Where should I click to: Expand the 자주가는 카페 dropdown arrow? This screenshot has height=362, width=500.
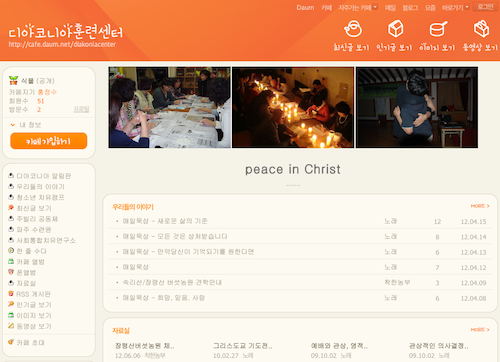click(x=375, y=7)
